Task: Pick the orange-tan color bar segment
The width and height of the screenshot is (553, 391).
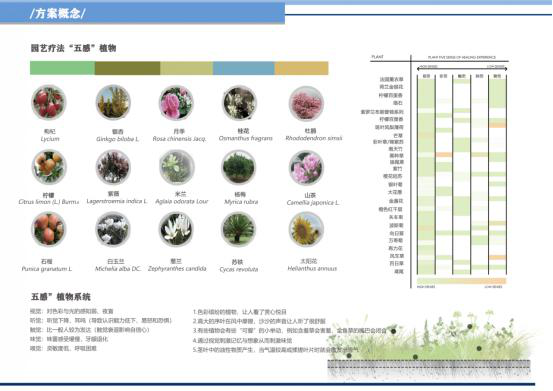Action: click(302, 68)
